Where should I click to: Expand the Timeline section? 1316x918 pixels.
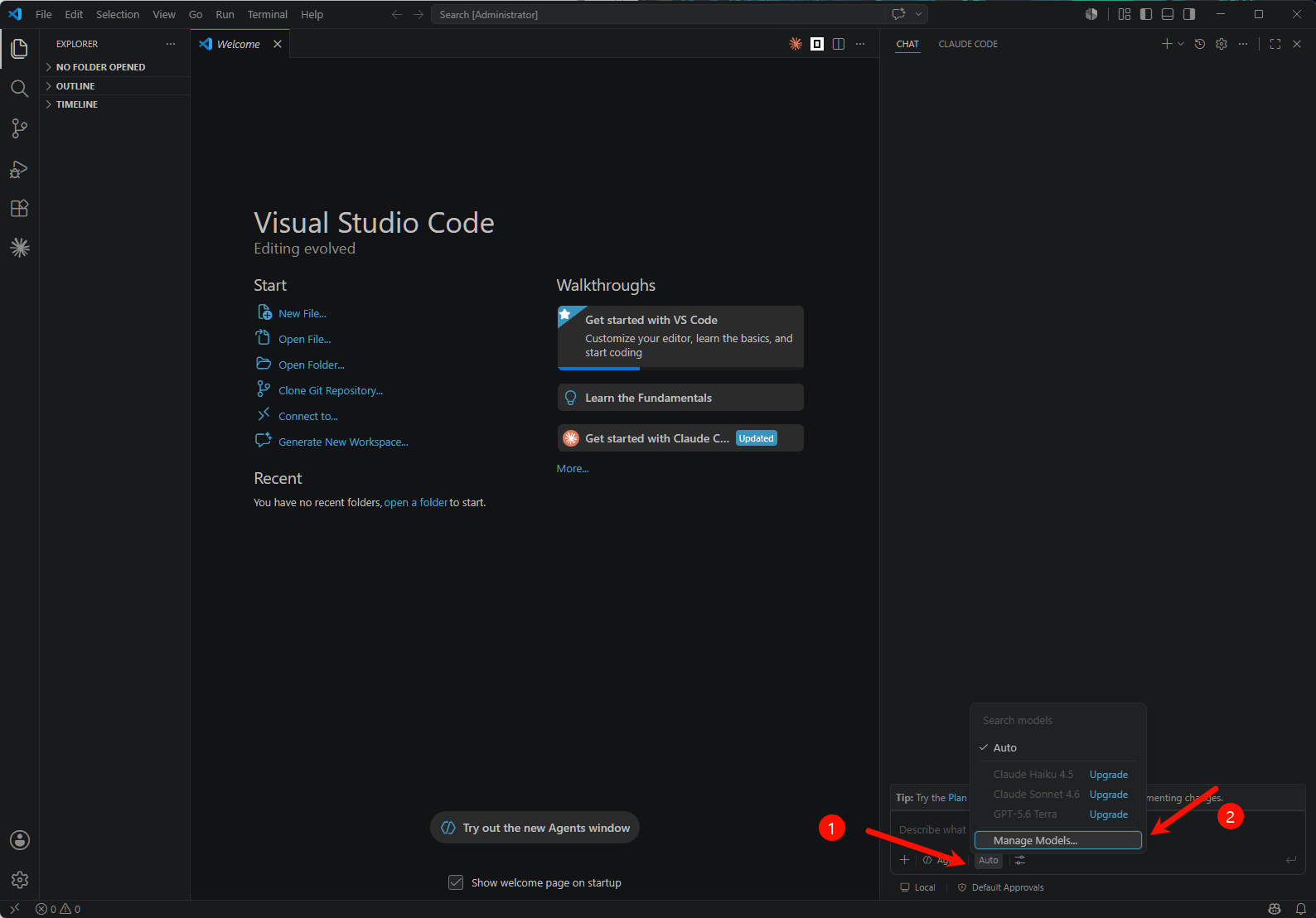(116, 104)
